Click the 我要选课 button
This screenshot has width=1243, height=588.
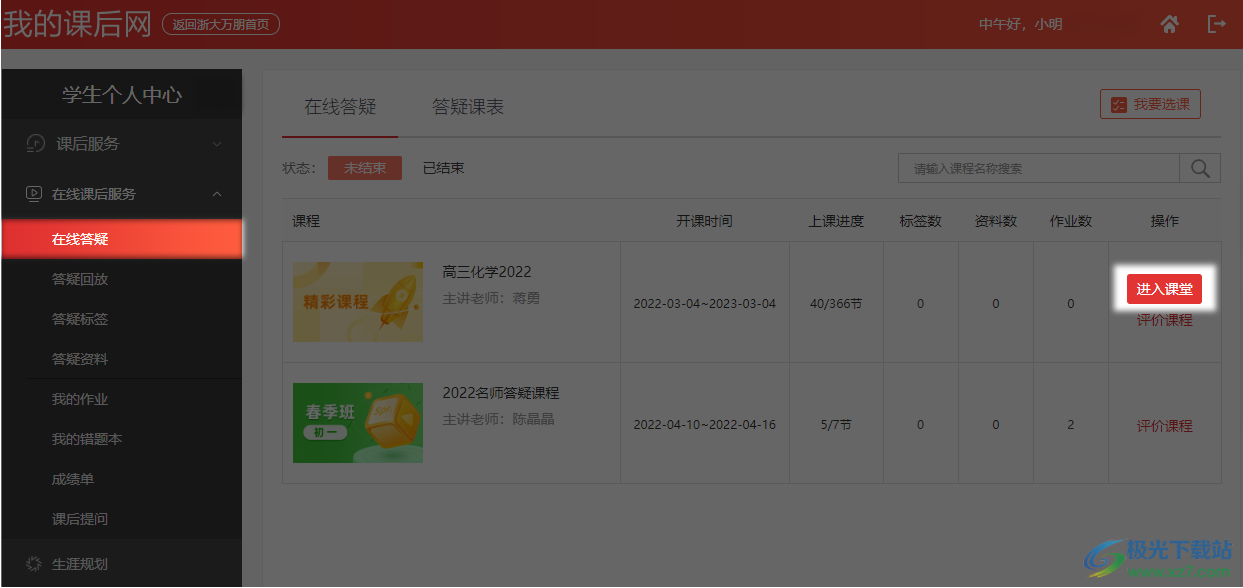[x=1150, y=105]
